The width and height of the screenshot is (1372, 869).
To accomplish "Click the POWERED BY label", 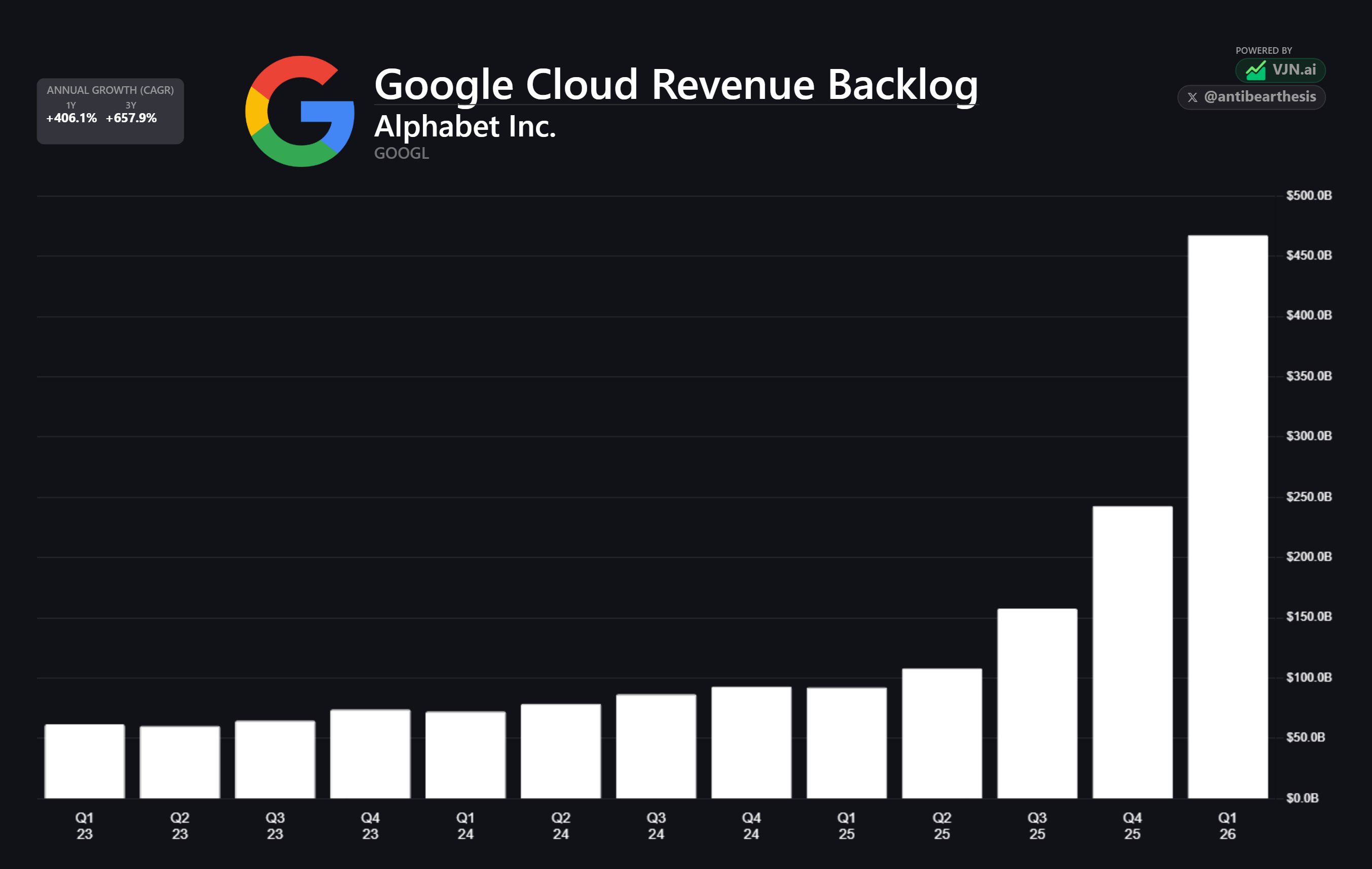I will 1263,51.
